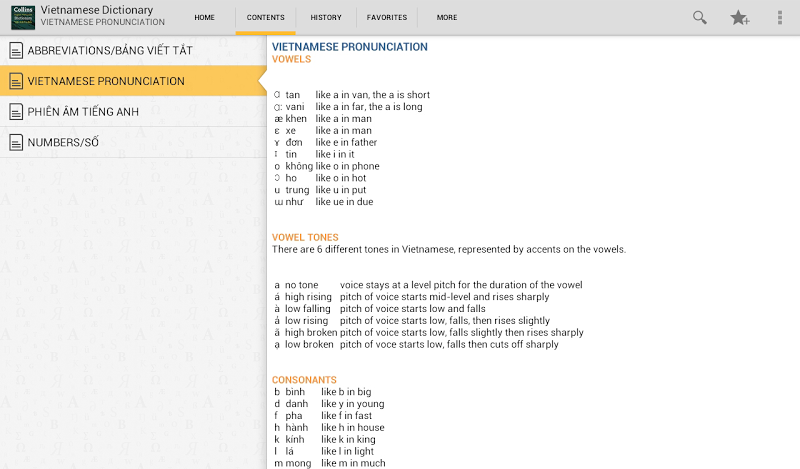Open the three-dot overflow menu
800x469 pixels.
click(x=780, y=17)
